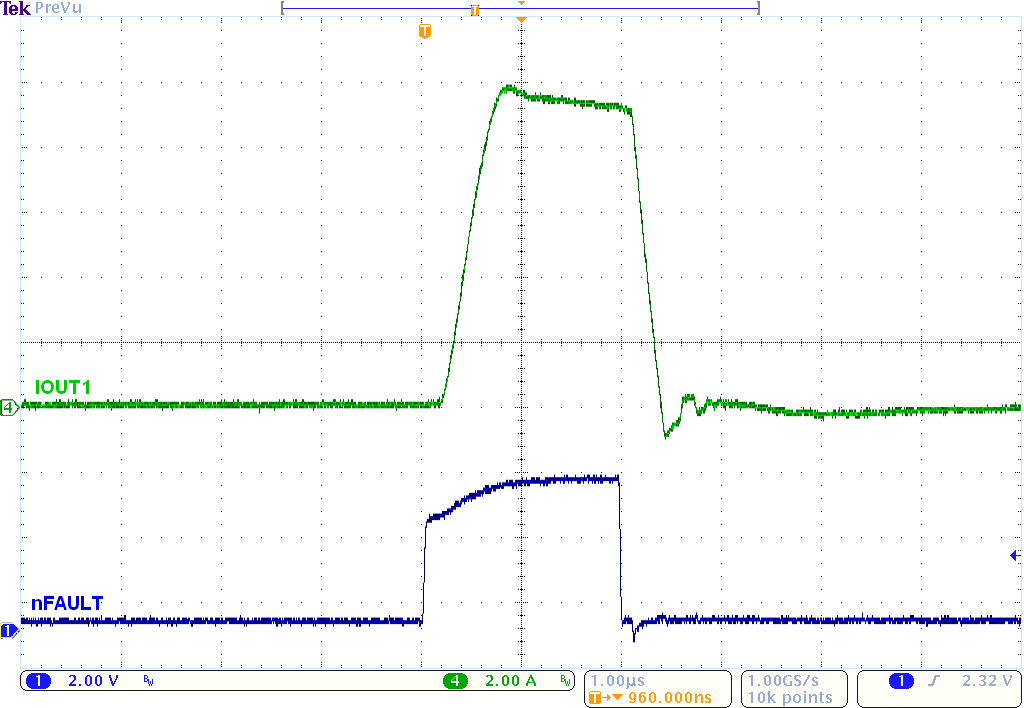
Task: Click the nFAULT waveform label
Action: (x=65, y=603)
